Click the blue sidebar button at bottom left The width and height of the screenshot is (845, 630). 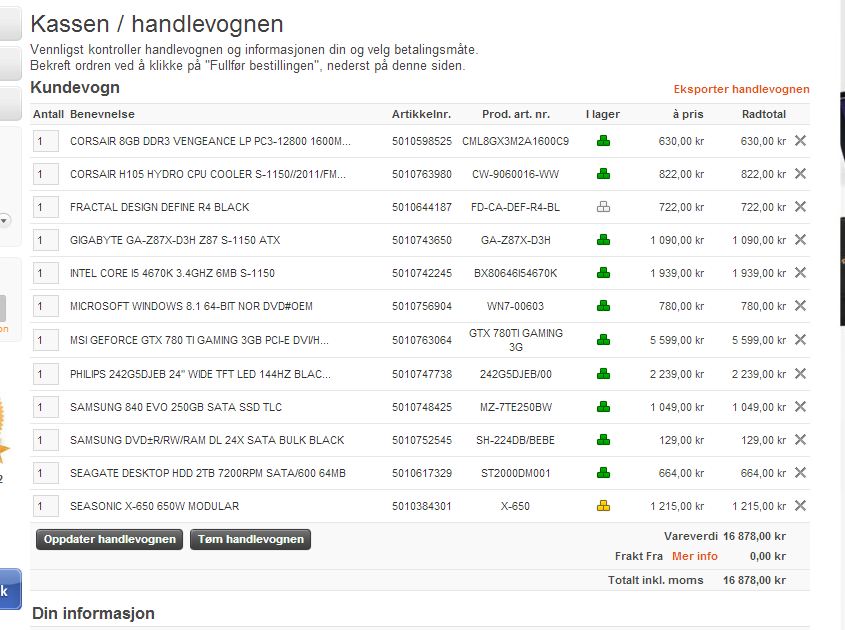(10, 589)
